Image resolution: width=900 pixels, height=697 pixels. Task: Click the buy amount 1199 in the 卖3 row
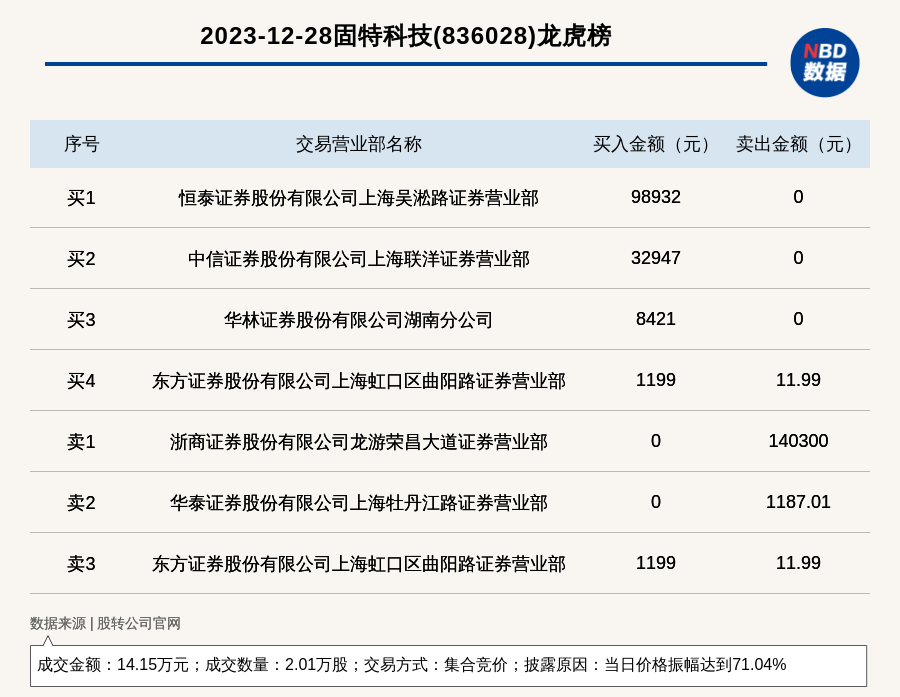point(655,562)
